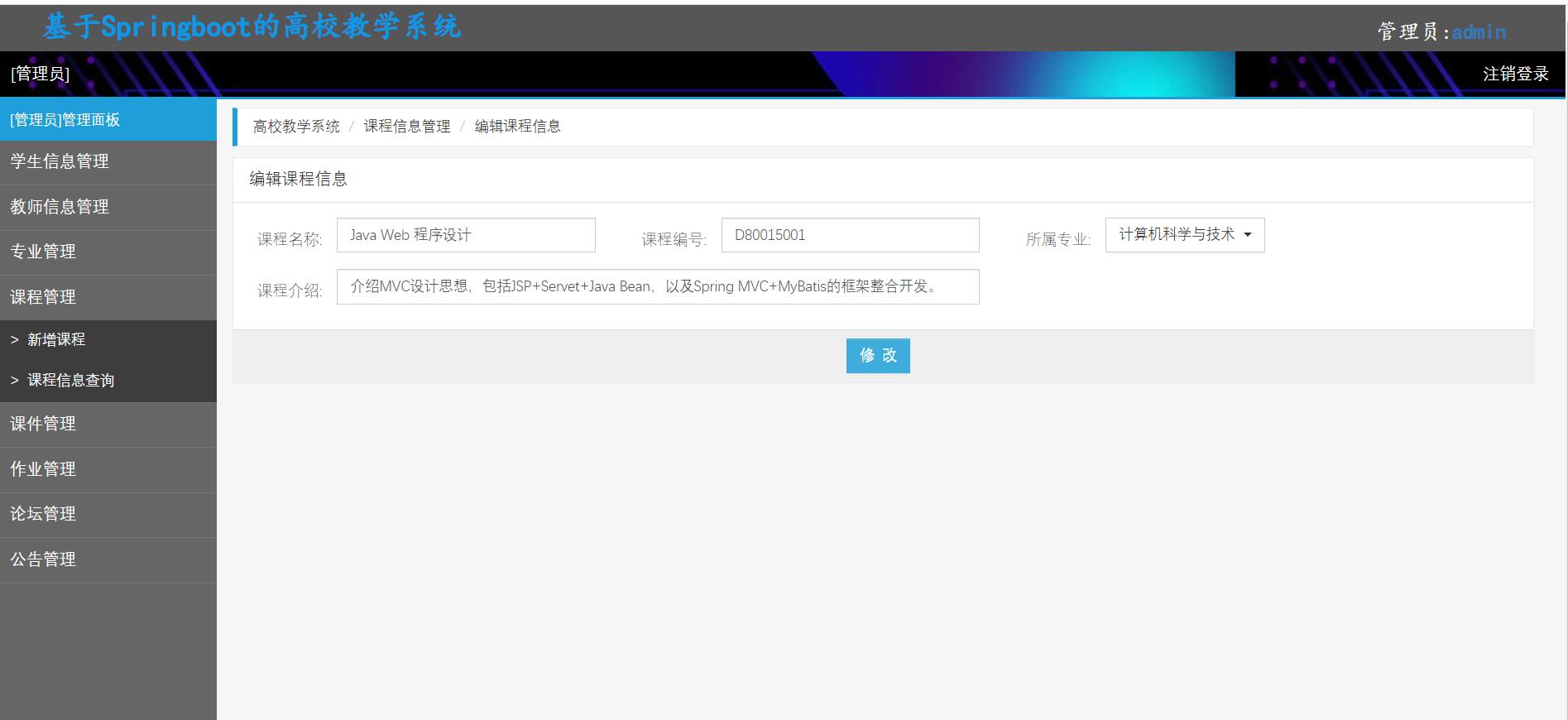Screen dimensions: 1568x720
Task: Open 学生信息管理 in the sidebar
Action: click(x=108, y=162)
